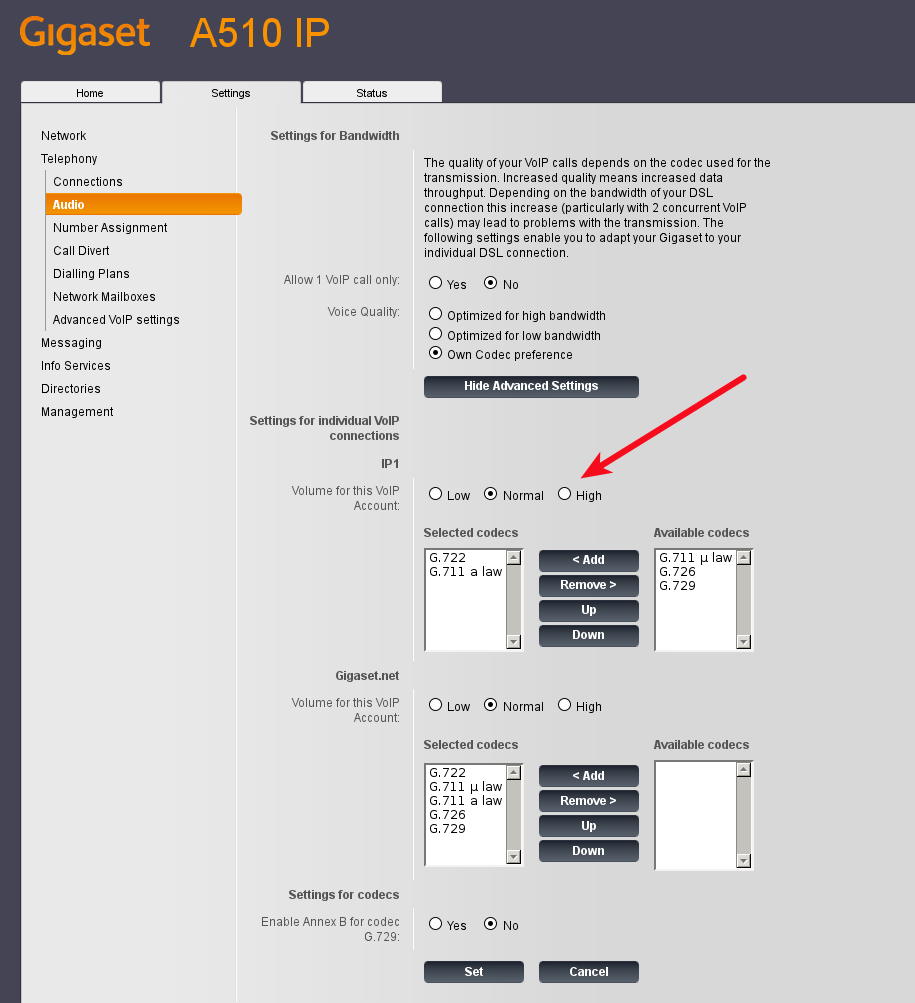Image resolution: width=915 pixels, height=1003 pixels.
Task: Move Gigaset.net codec Down
Action: coord(589,851)
